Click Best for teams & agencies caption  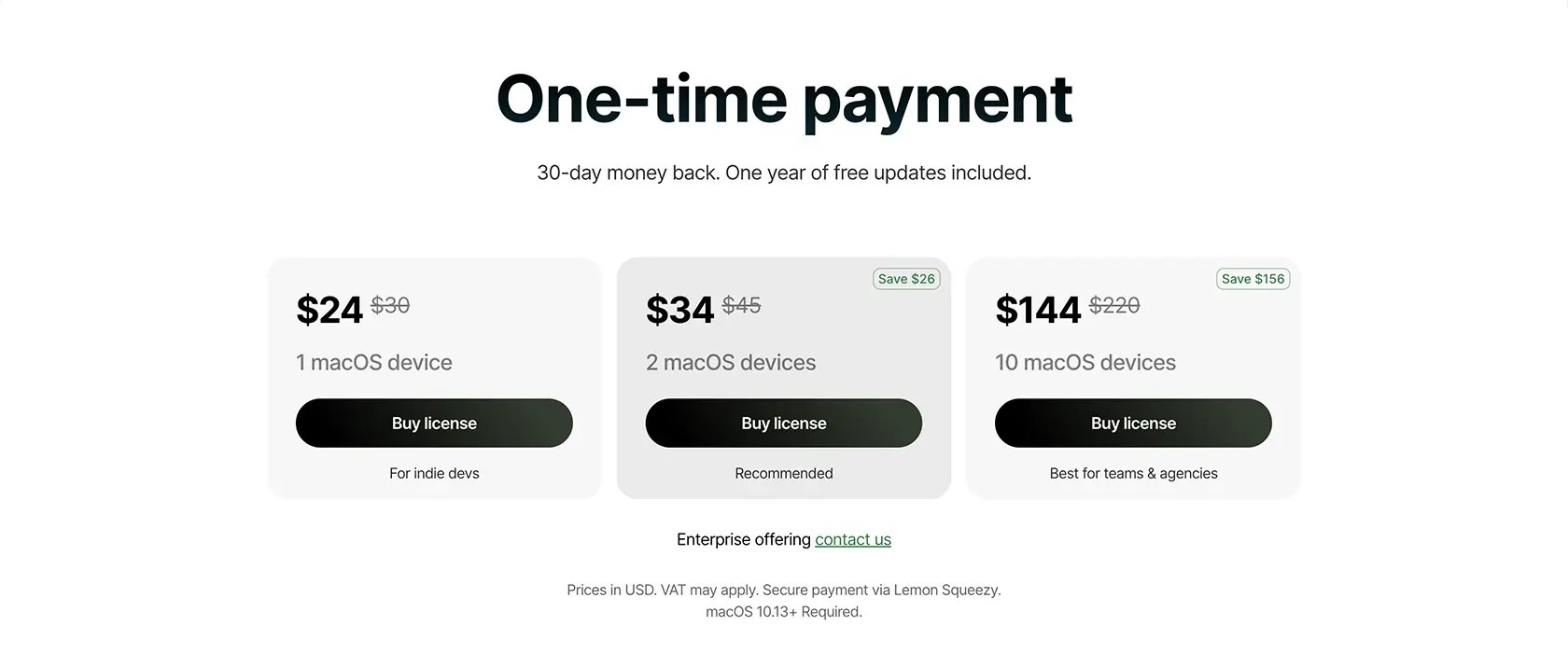click(1133, 473)
